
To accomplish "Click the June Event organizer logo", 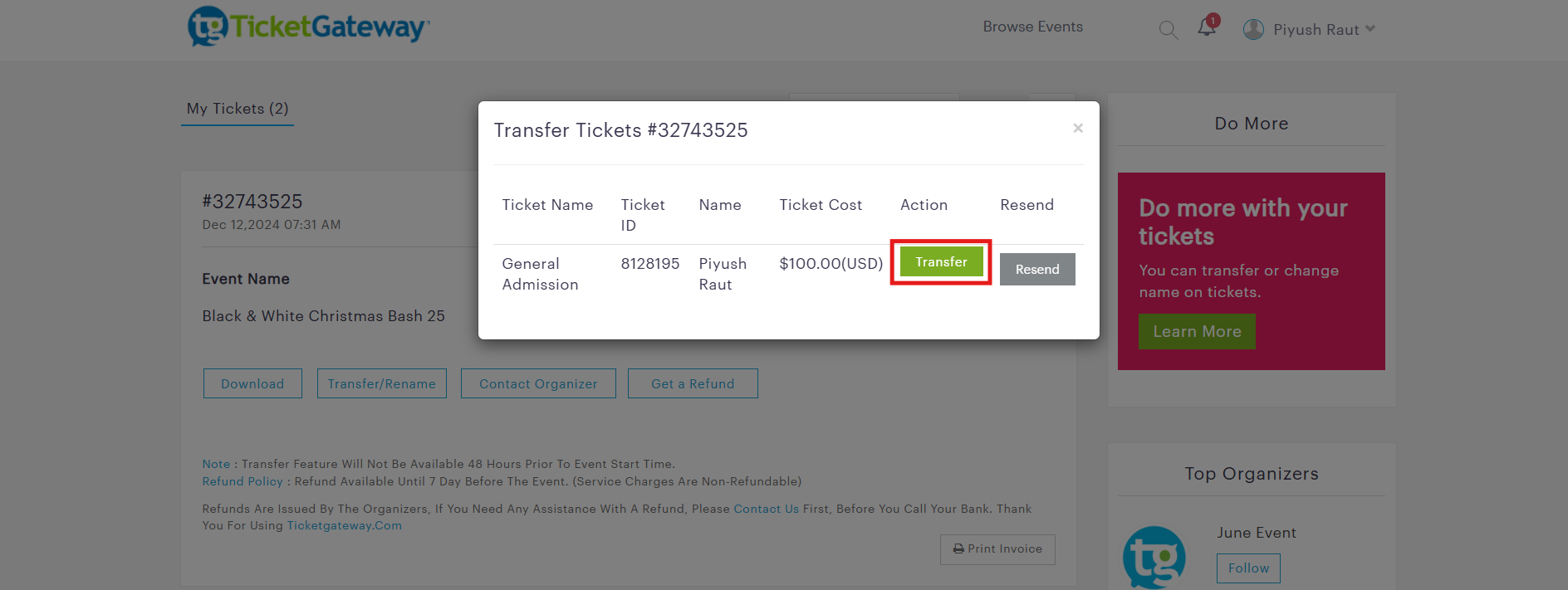I will pos(1154,557).
